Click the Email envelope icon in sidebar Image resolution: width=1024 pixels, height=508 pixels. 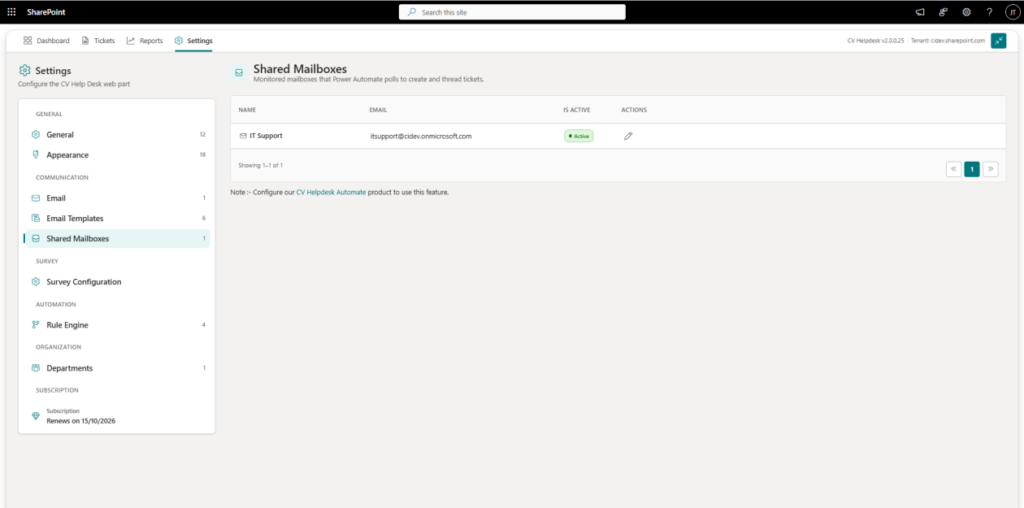click(36, 198)
